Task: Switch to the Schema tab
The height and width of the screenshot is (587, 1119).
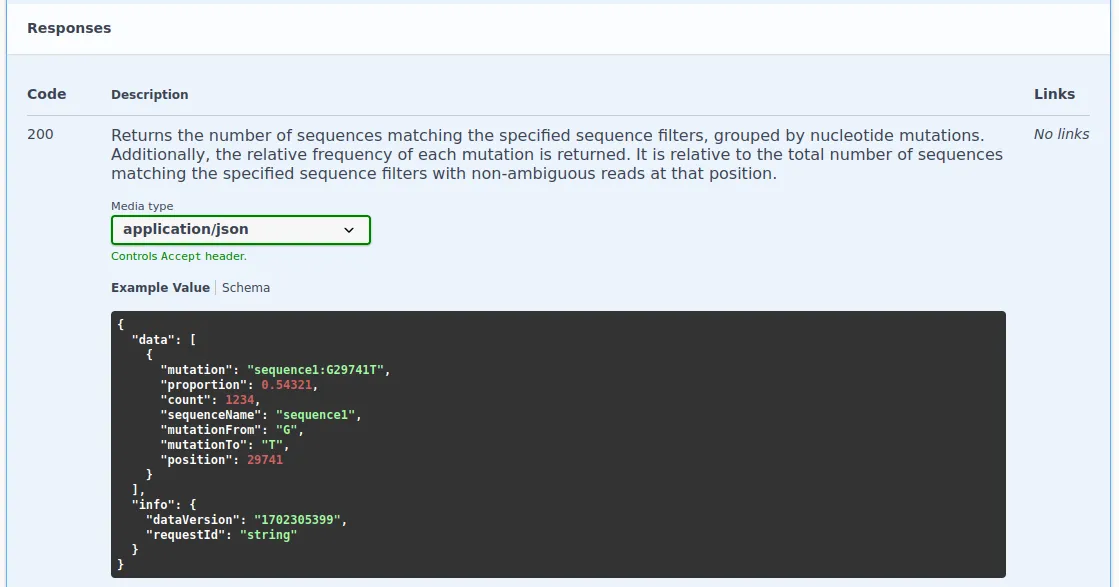Action: point(246,288)
